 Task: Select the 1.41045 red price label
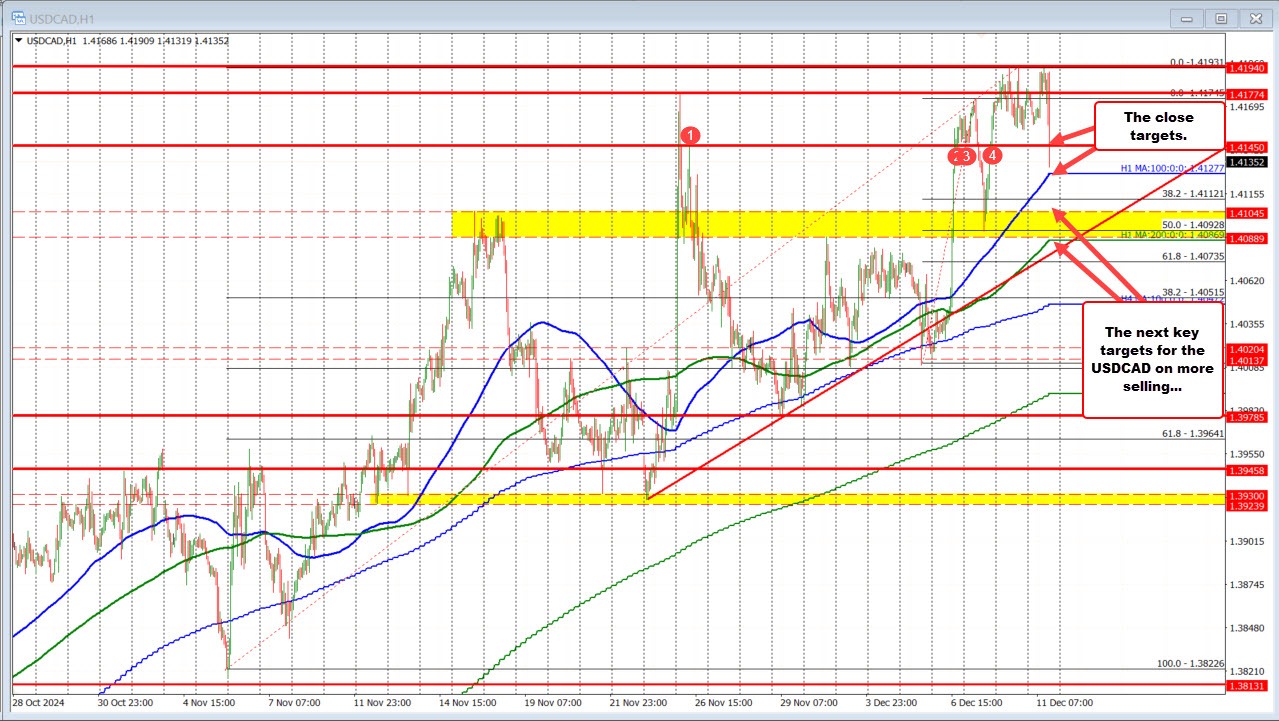tap(1249, 212)
